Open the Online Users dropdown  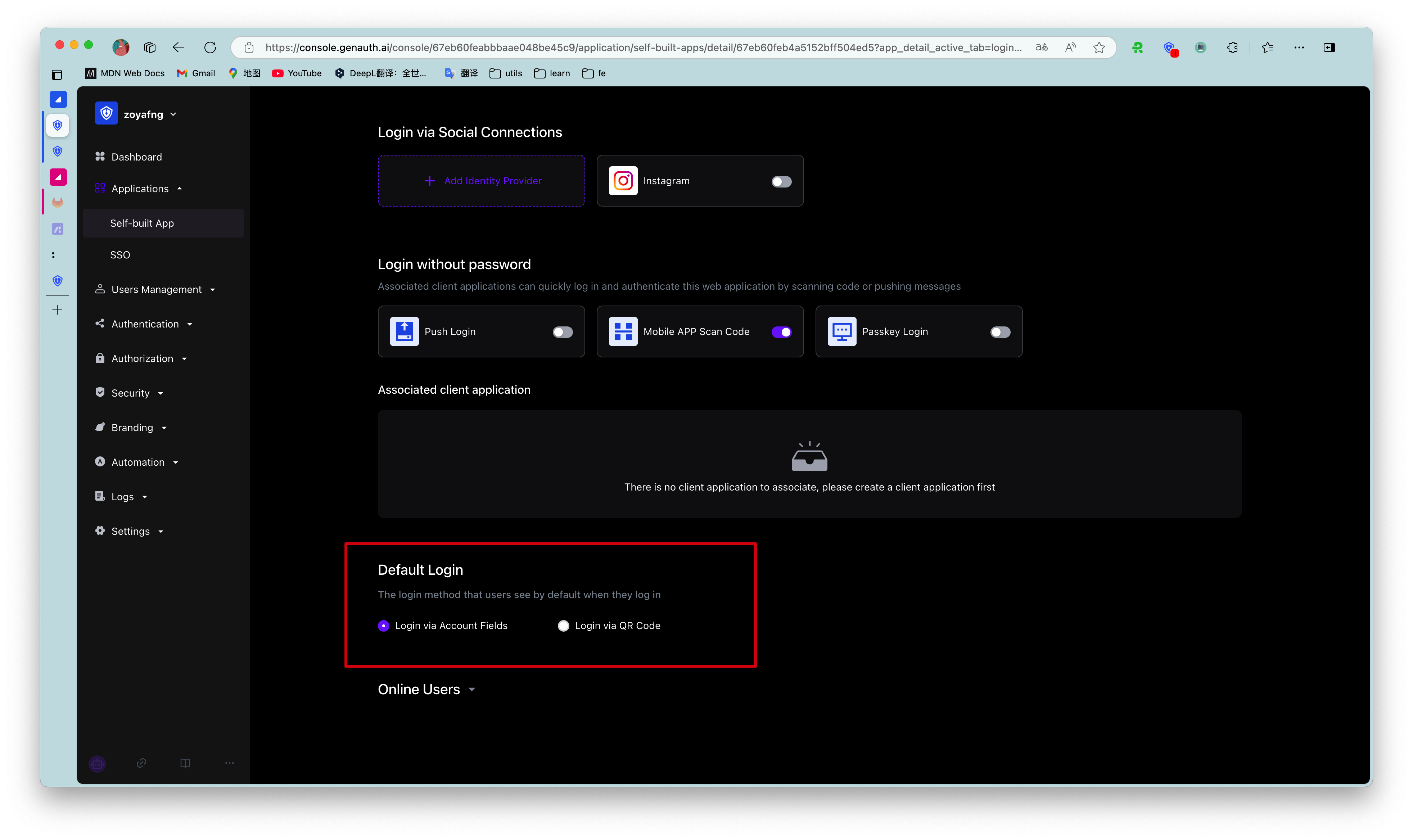coord(472,690)
